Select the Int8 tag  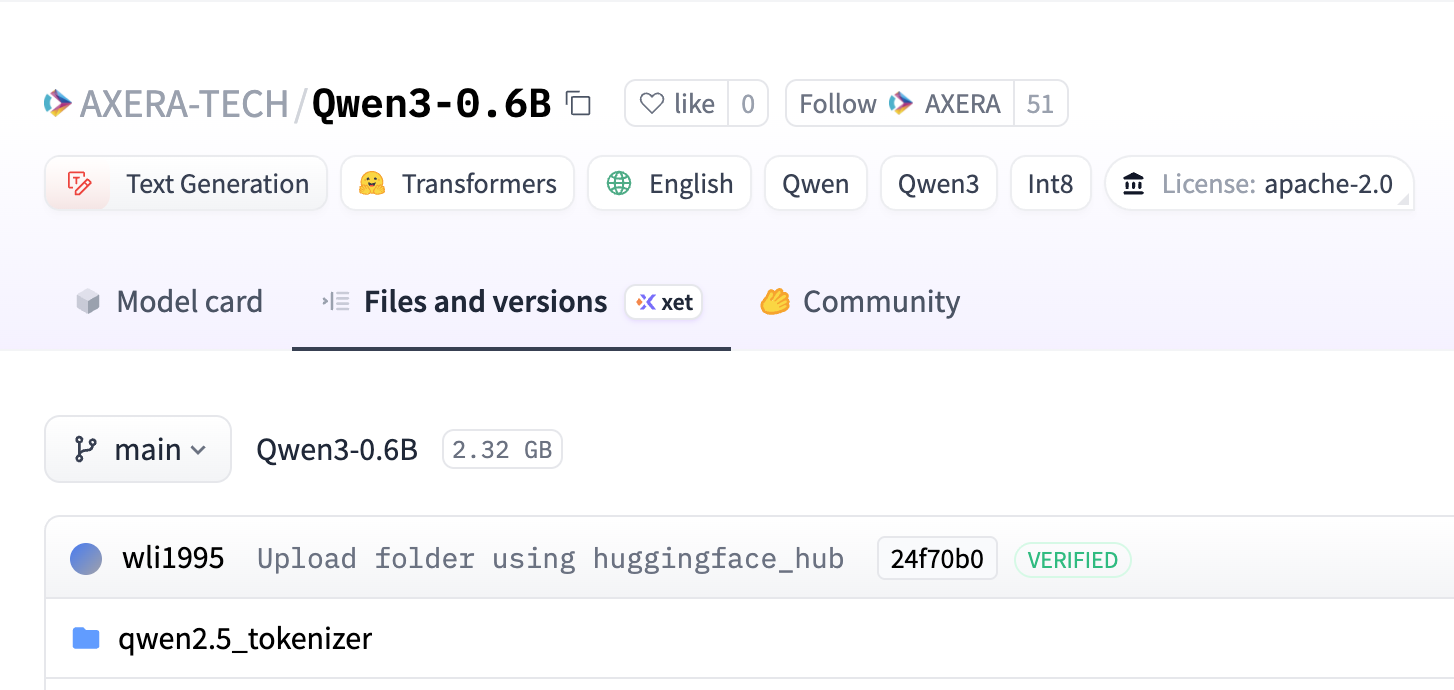1051,184
